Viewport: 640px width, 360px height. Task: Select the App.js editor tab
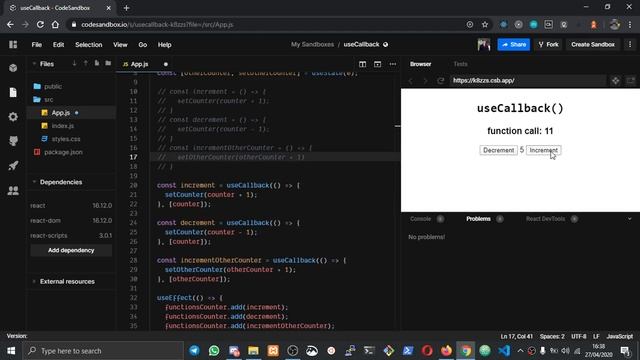[140, 64]
